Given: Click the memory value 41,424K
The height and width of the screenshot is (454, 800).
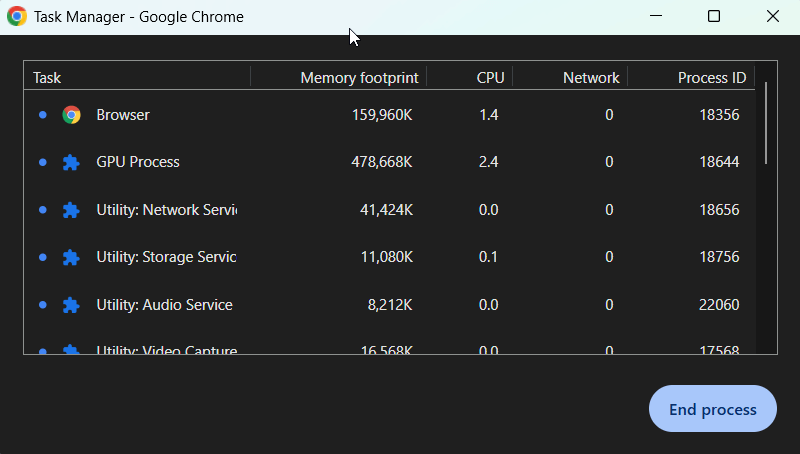Looking at the screenshot, I should coord(386,210).
